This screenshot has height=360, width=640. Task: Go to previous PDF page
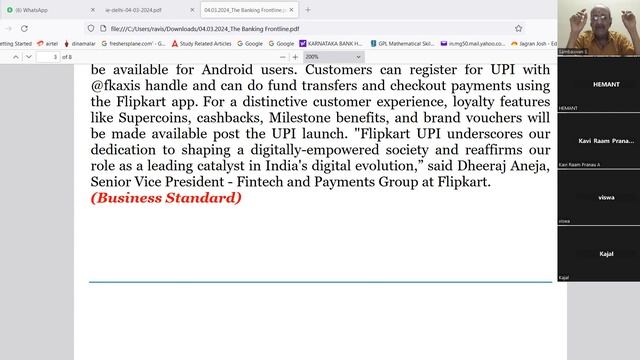coord(16,57)
